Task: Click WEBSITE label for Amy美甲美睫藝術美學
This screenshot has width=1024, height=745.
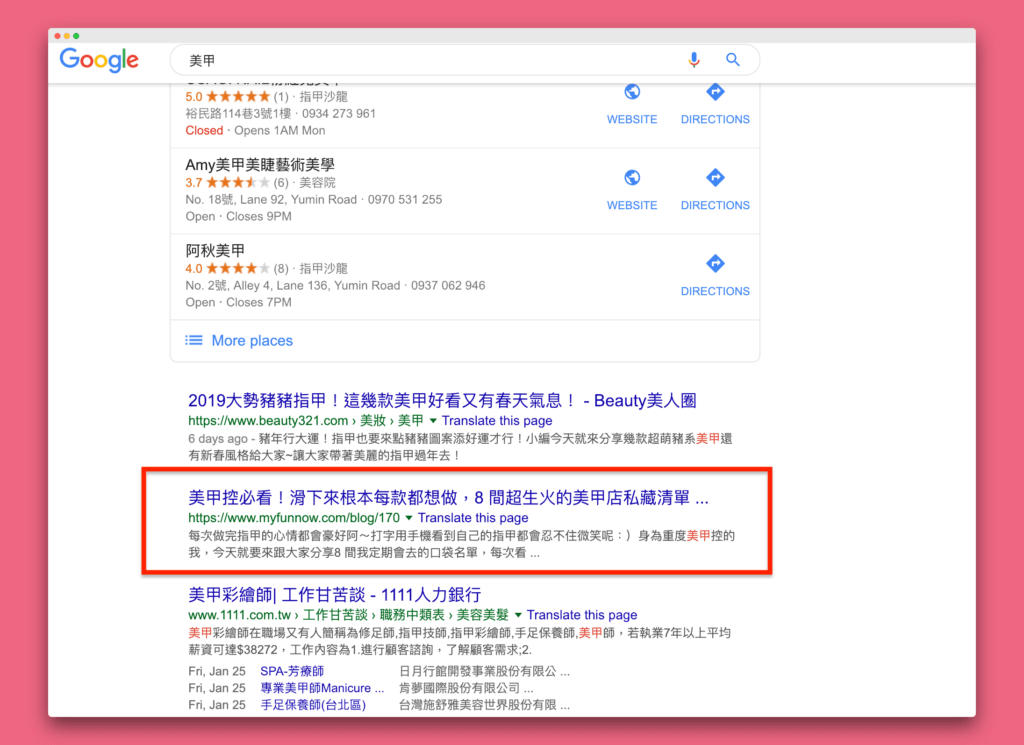Action: point(632,205)
